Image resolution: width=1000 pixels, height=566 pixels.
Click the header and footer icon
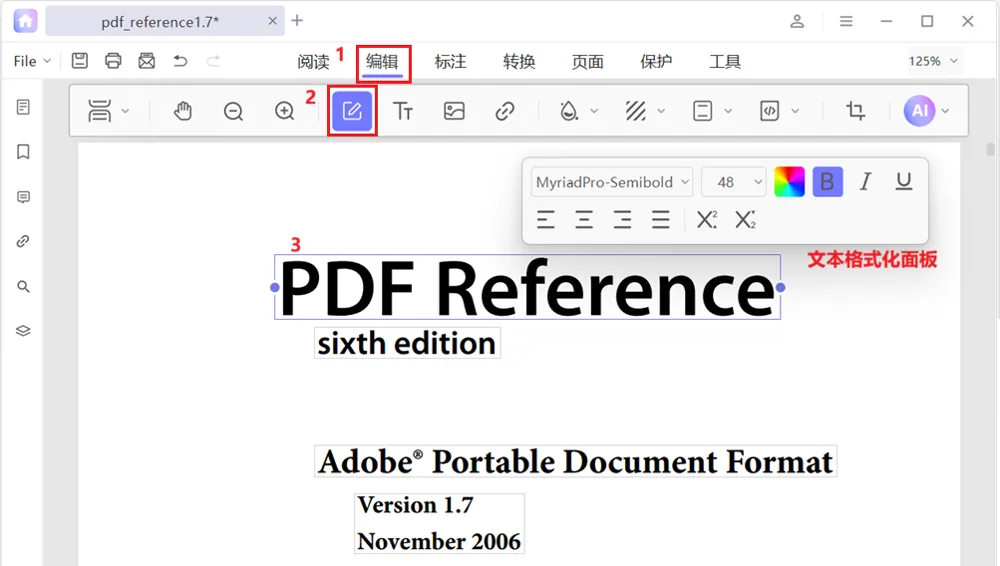tap(703, 111)
